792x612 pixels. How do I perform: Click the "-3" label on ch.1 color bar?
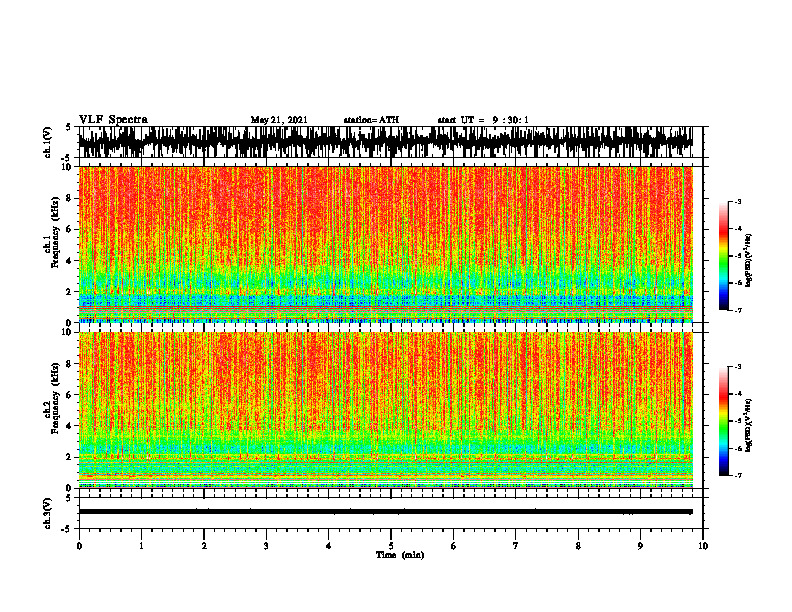738,201
